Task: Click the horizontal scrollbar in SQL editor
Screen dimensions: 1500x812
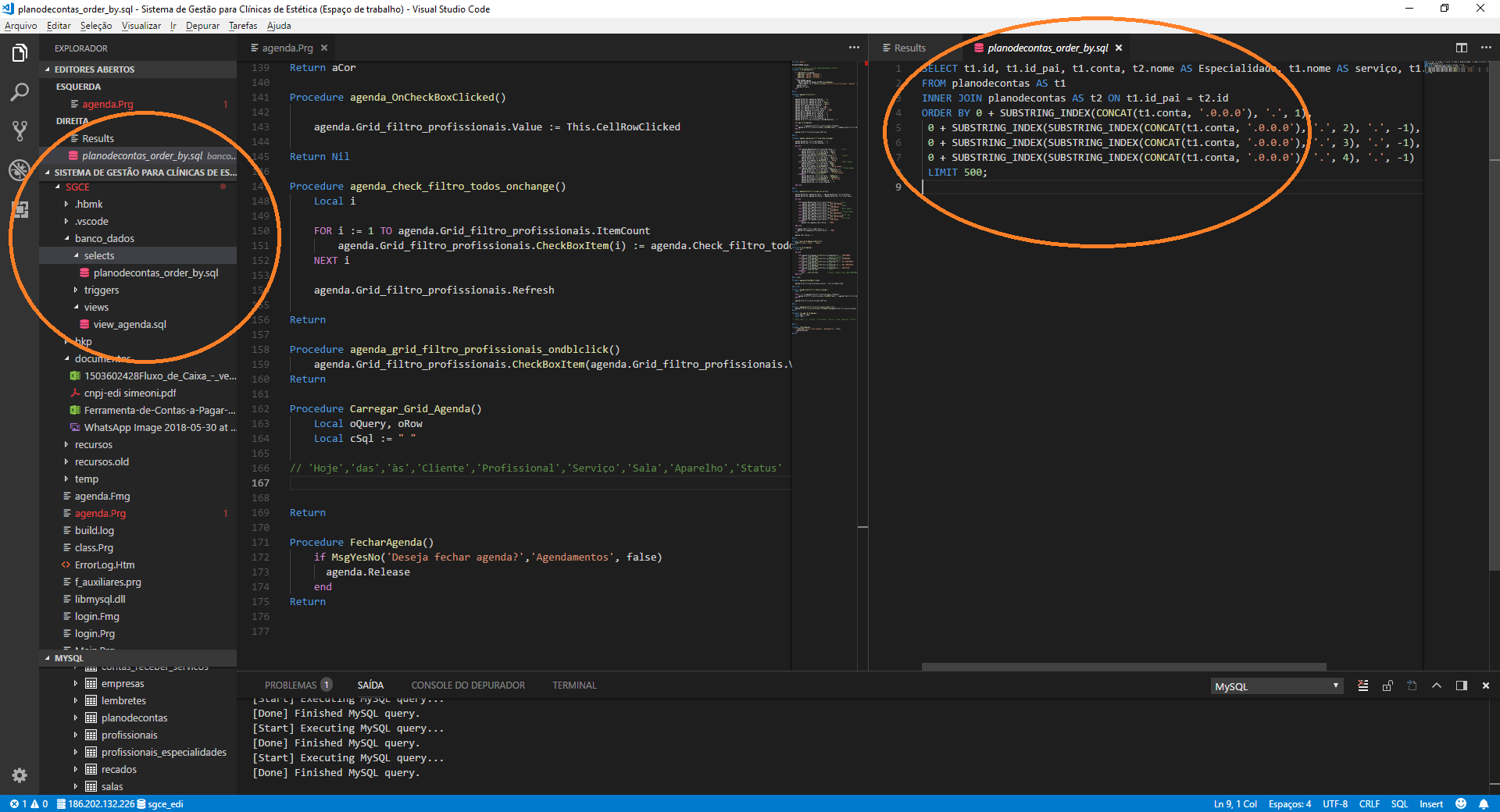Action: pos(1123,667)
